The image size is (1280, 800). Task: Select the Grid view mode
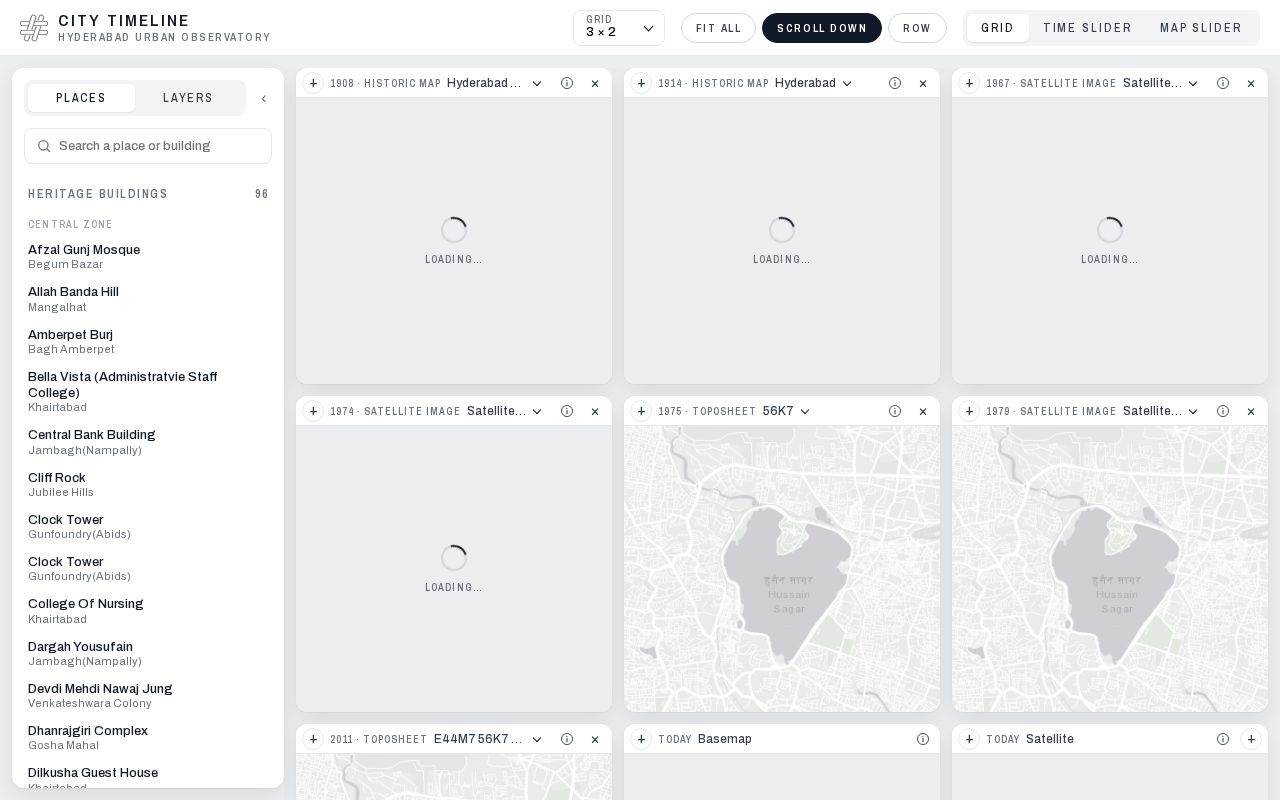(998, 28)
